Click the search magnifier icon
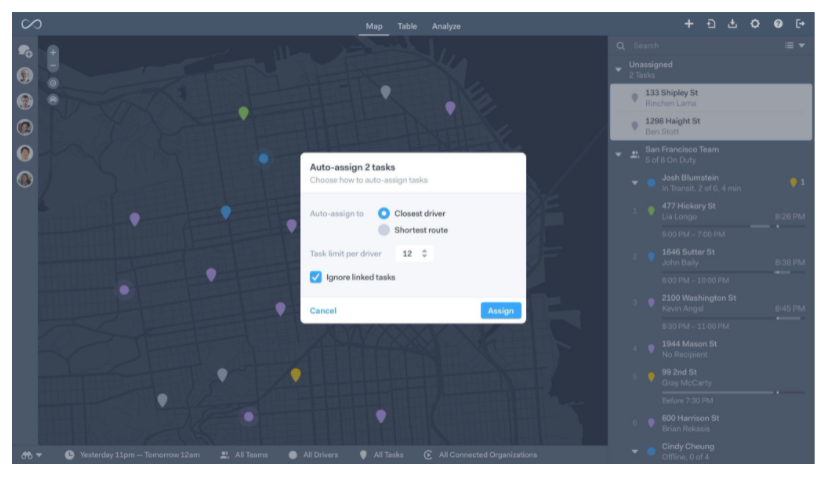Image resolution: width=830 pixels, height=480 pixels. (620, 46)
